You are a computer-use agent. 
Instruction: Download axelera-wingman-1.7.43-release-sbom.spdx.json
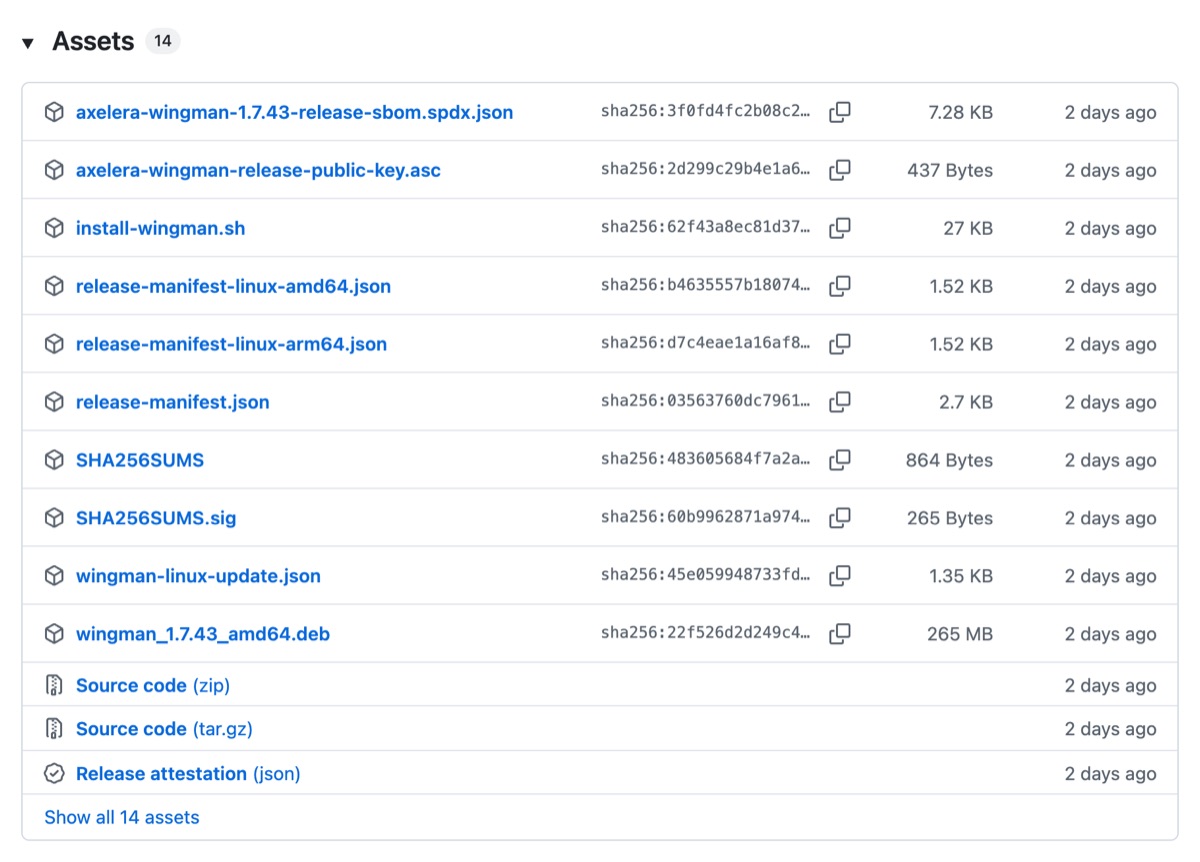294,112
